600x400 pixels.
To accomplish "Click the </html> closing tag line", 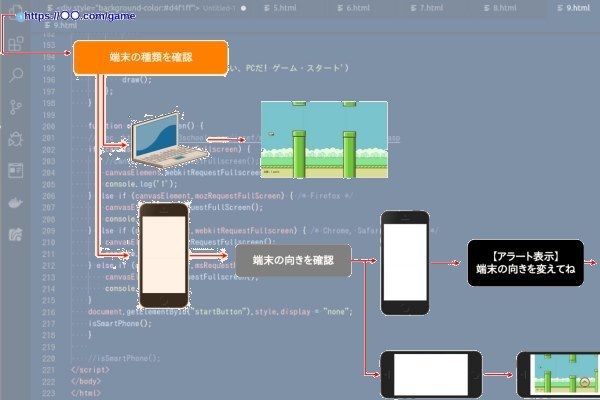I will point(86,393).
